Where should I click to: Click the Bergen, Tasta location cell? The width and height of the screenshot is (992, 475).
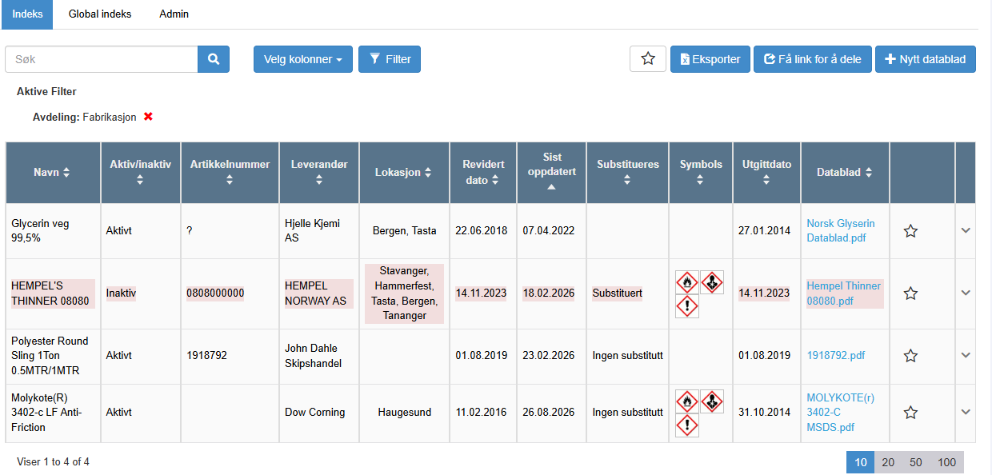click(404, 231)
